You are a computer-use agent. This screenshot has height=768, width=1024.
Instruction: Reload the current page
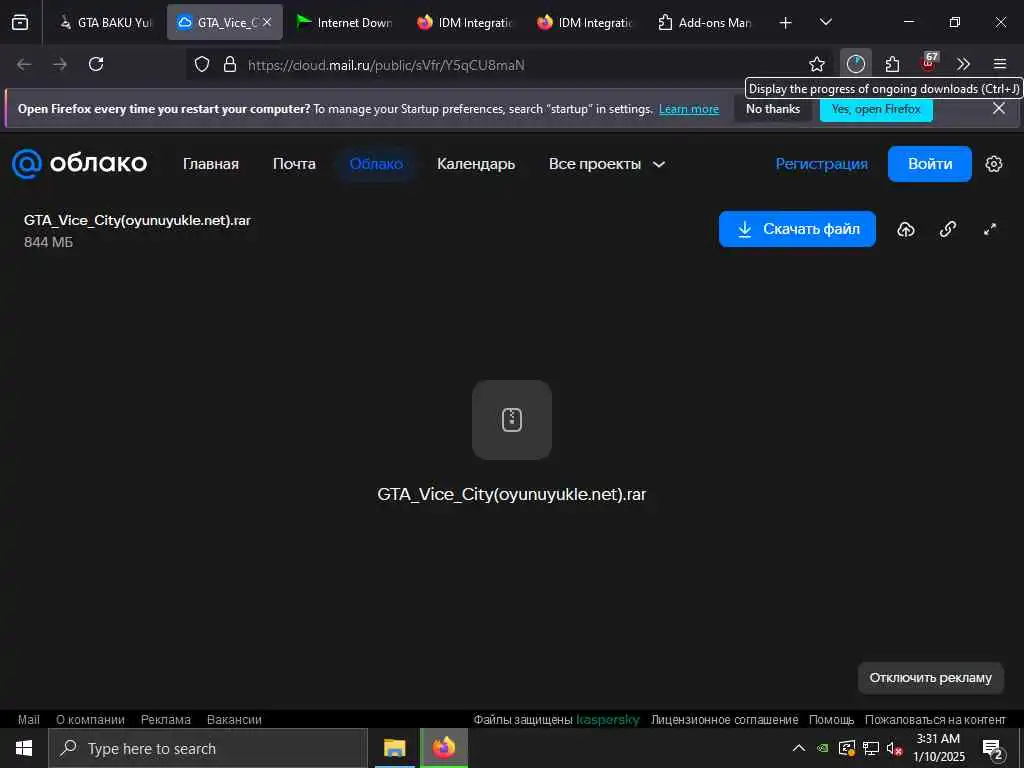(96, 64)
